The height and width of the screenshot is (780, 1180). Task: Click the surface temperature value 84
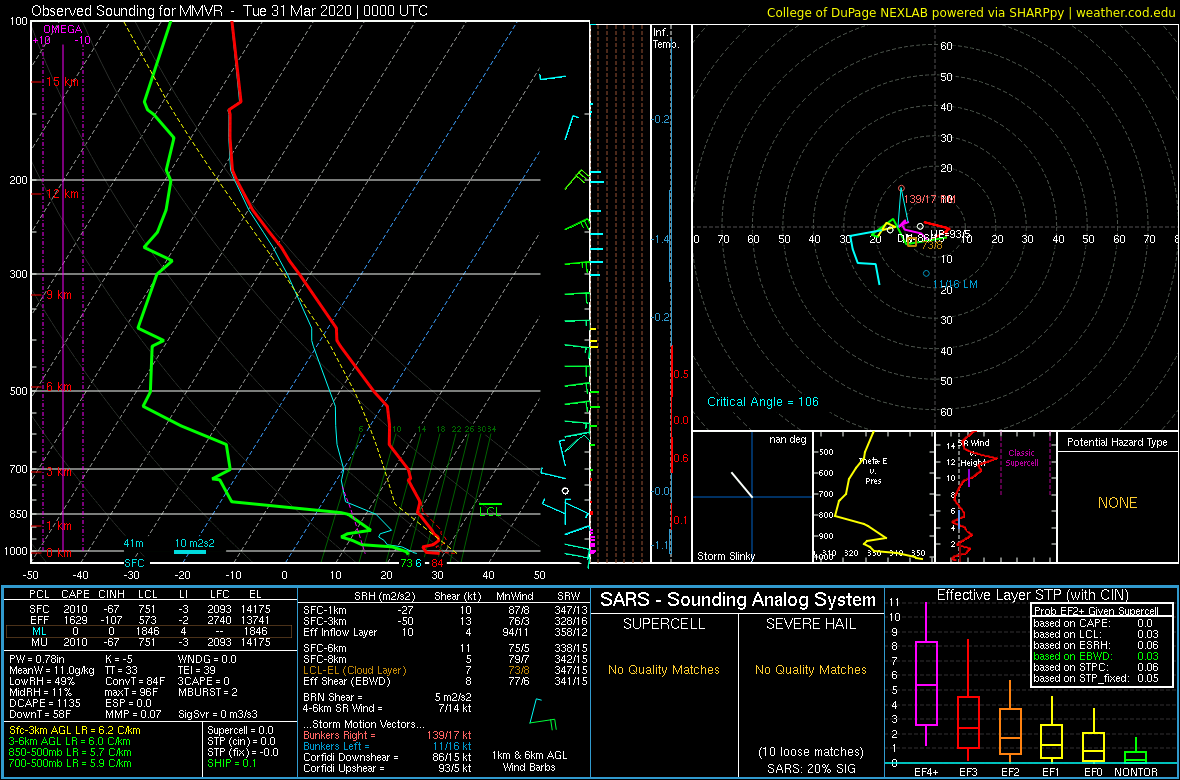[436, 563]
